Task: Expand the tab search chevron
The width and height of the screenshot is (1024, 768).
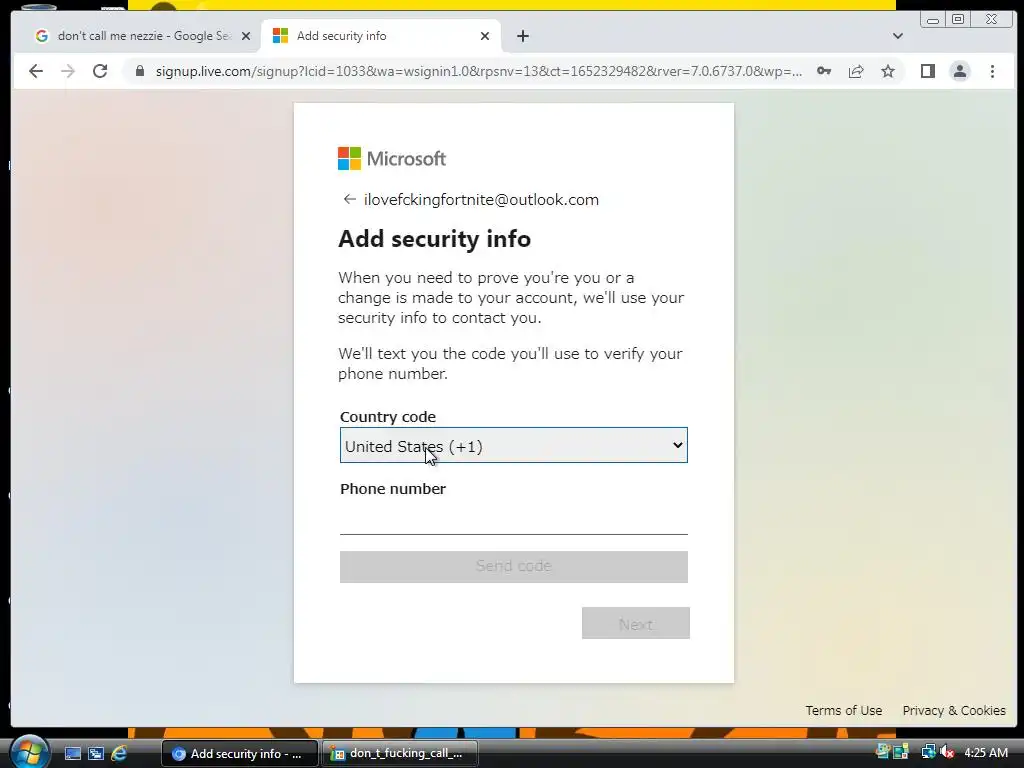Action: point(897,36)
